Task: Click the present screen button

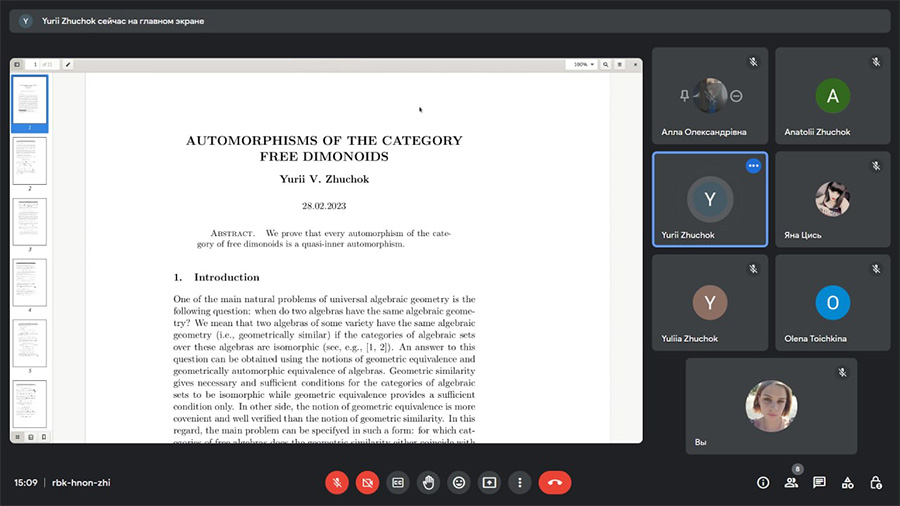Action: tap(489, 482)
